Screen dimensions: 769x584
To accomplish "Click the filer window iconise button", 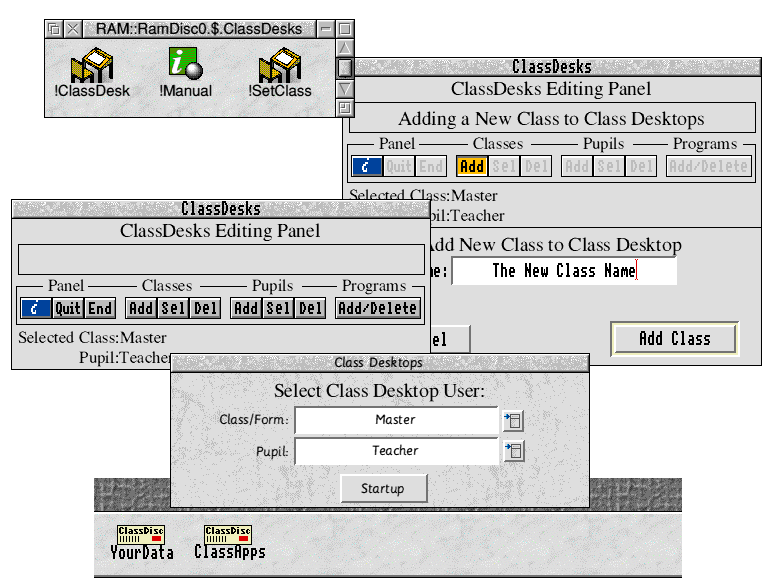I will tap(325, 29).
